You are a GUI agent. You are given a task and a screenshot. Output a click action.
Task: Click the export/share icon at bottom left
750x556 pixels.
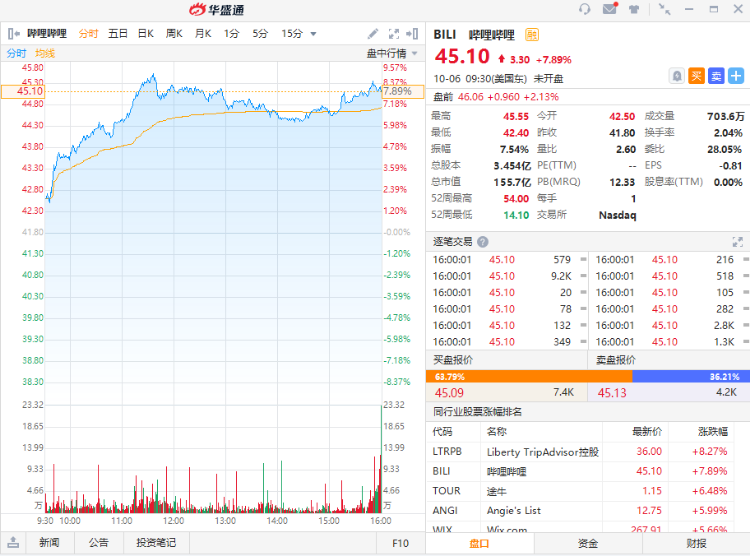pos(13,543)
